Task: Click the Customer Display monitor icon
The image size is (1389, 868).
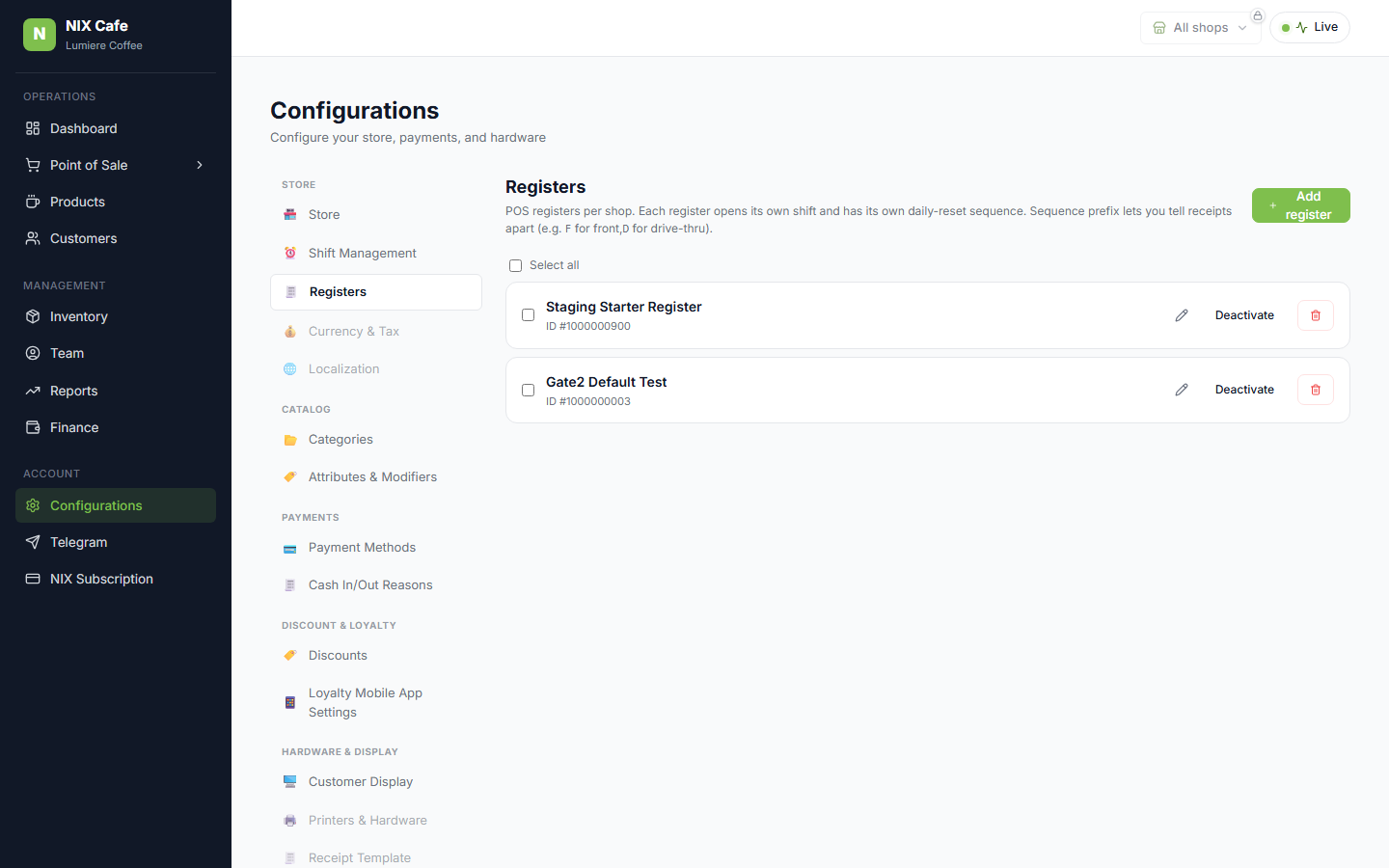Action: tap(290, 781)
